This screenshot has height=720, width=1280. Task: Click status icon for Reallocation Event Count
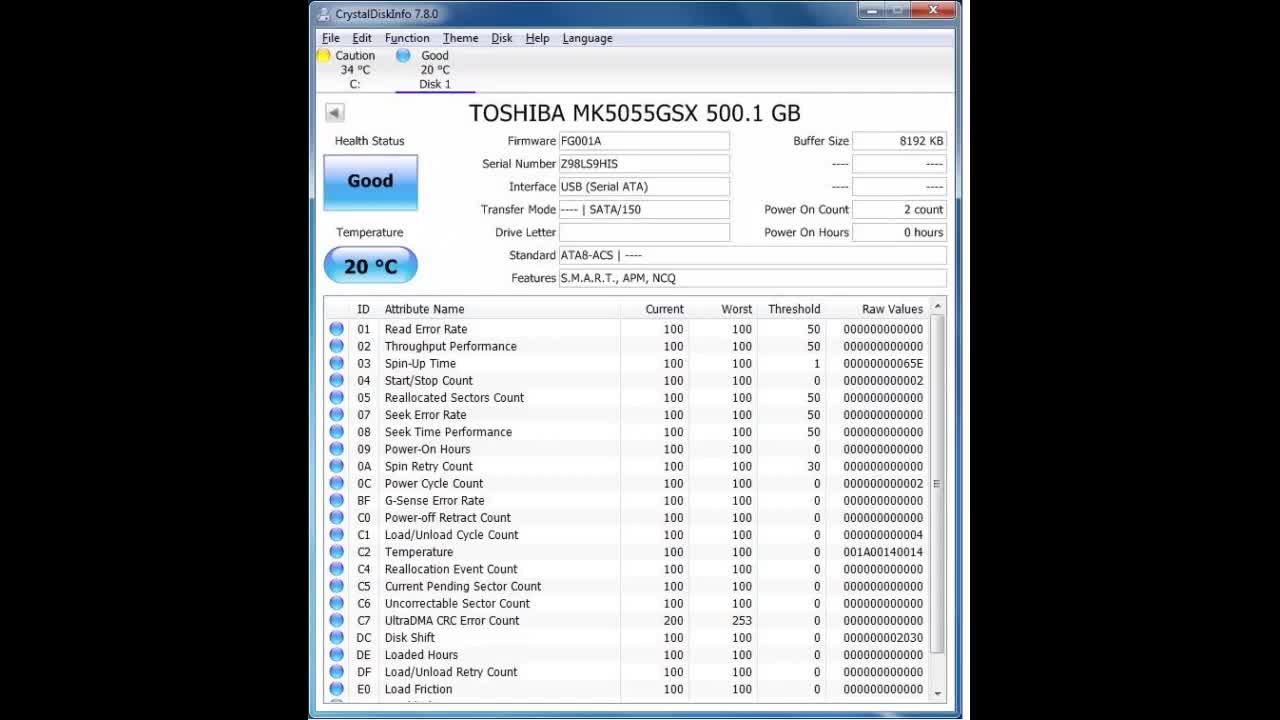click(336, 569)
